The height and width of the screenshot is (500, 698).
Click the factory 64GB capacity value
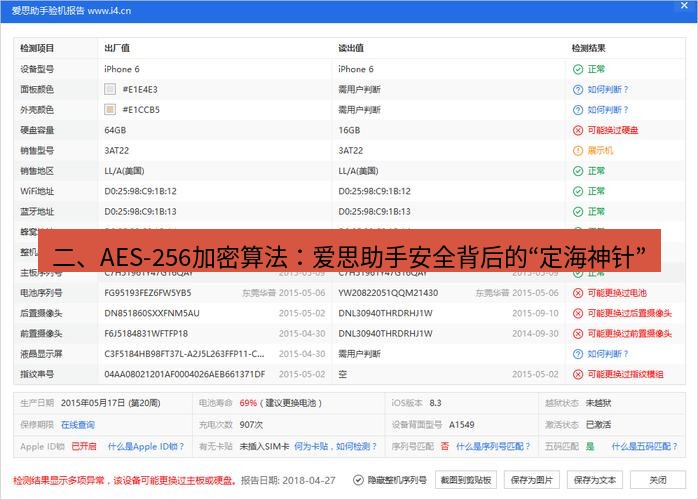click(x=115, y=130)
